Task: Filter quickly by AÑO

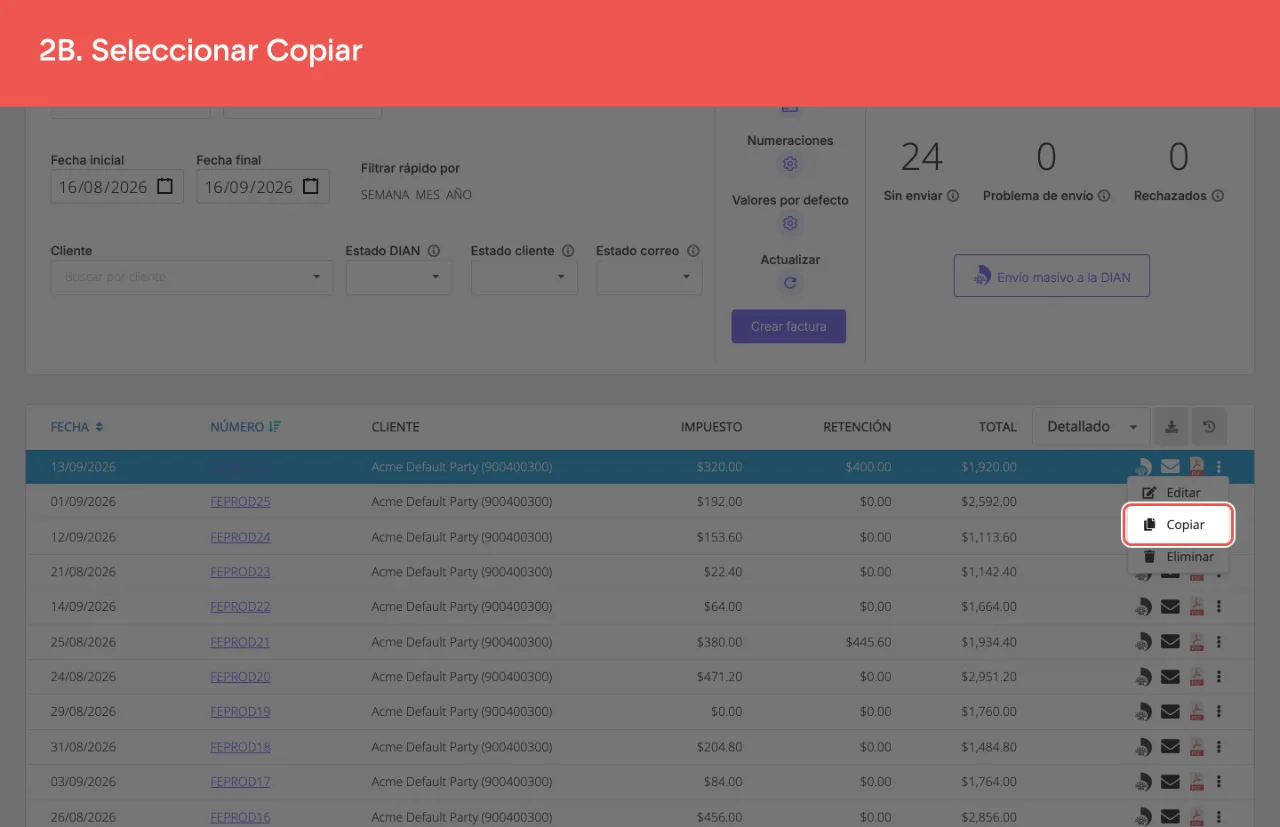Action: (459, 195)
